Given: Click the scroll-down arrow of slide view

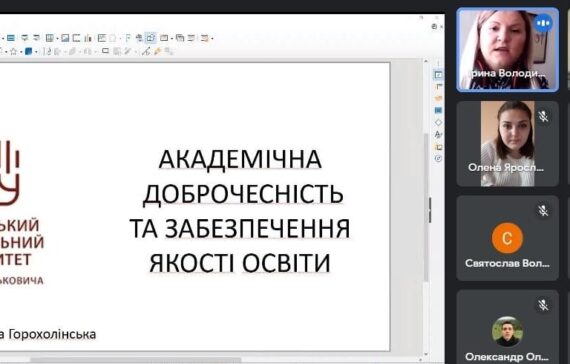Looking at the screenshot, I should click(x=426, y=354).
